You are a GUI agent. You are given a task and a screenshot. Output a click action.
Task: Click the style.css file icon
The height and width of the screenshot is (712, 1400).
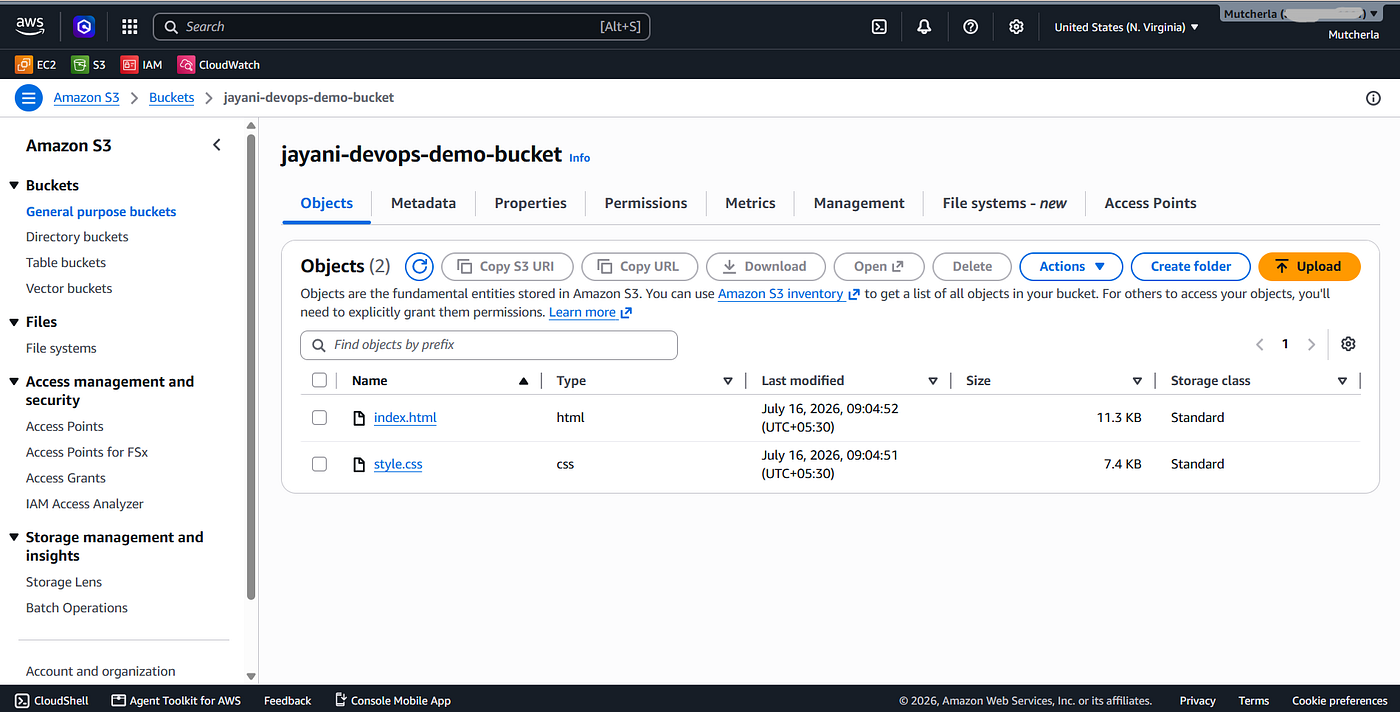pyautogui.click(x=360, y=464)
